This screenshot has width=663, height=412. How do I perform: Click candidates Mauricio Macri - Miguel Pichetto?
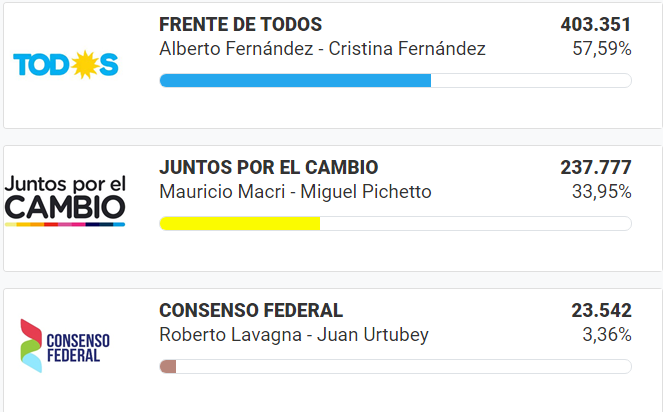(296, 191)
